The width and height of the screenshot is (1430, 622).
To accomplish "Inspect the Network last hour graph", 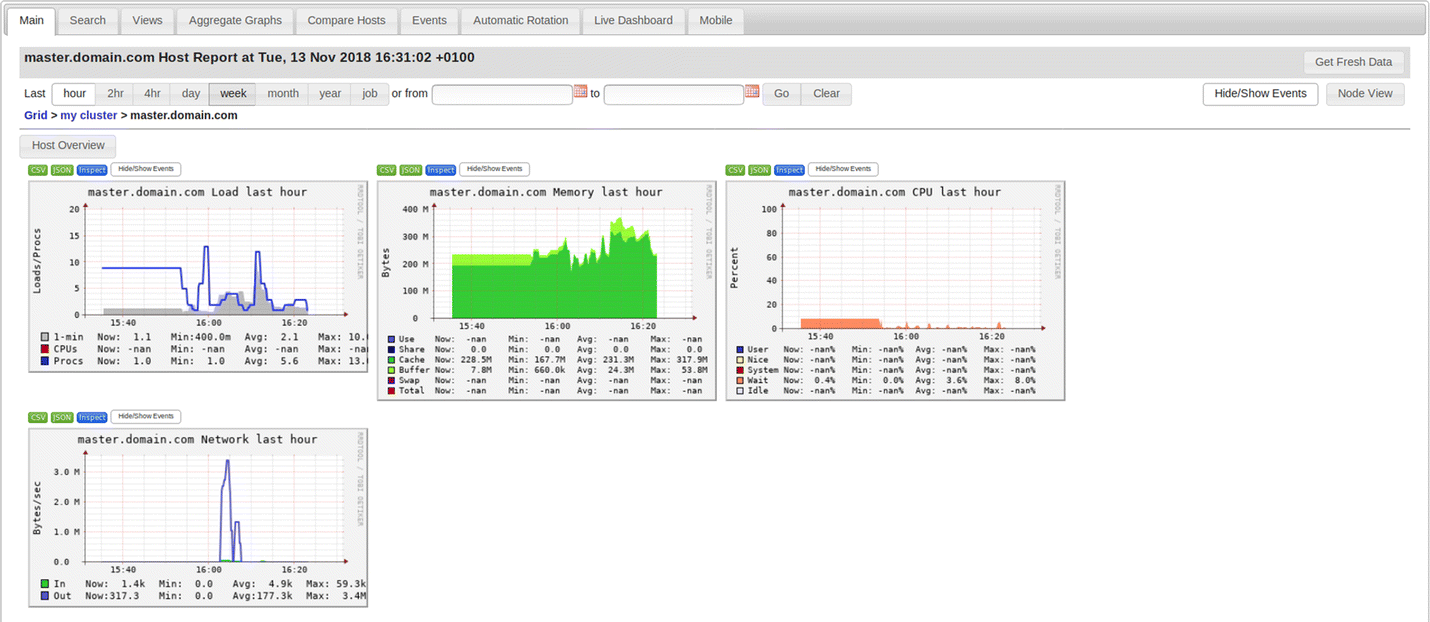I will (x=92, y=417).
